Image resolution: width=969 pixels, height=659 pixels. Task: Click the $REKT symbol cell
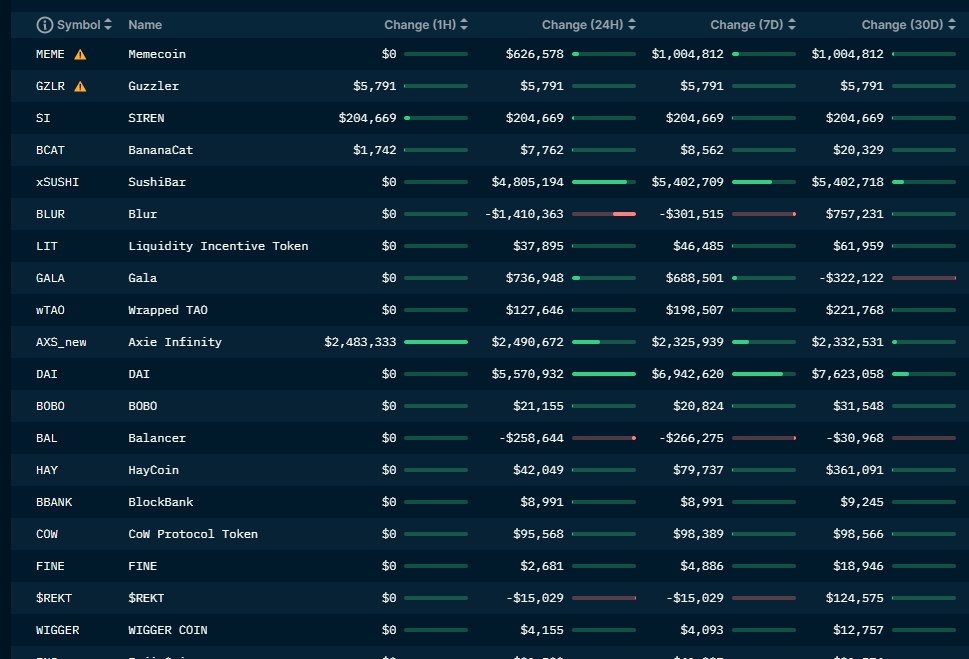(54, 598)
